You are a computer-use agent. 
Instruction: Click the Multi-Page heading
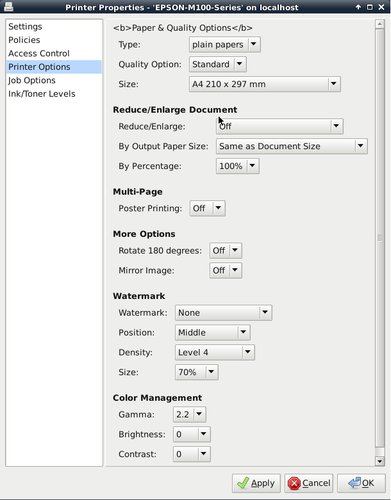point(138,192)
